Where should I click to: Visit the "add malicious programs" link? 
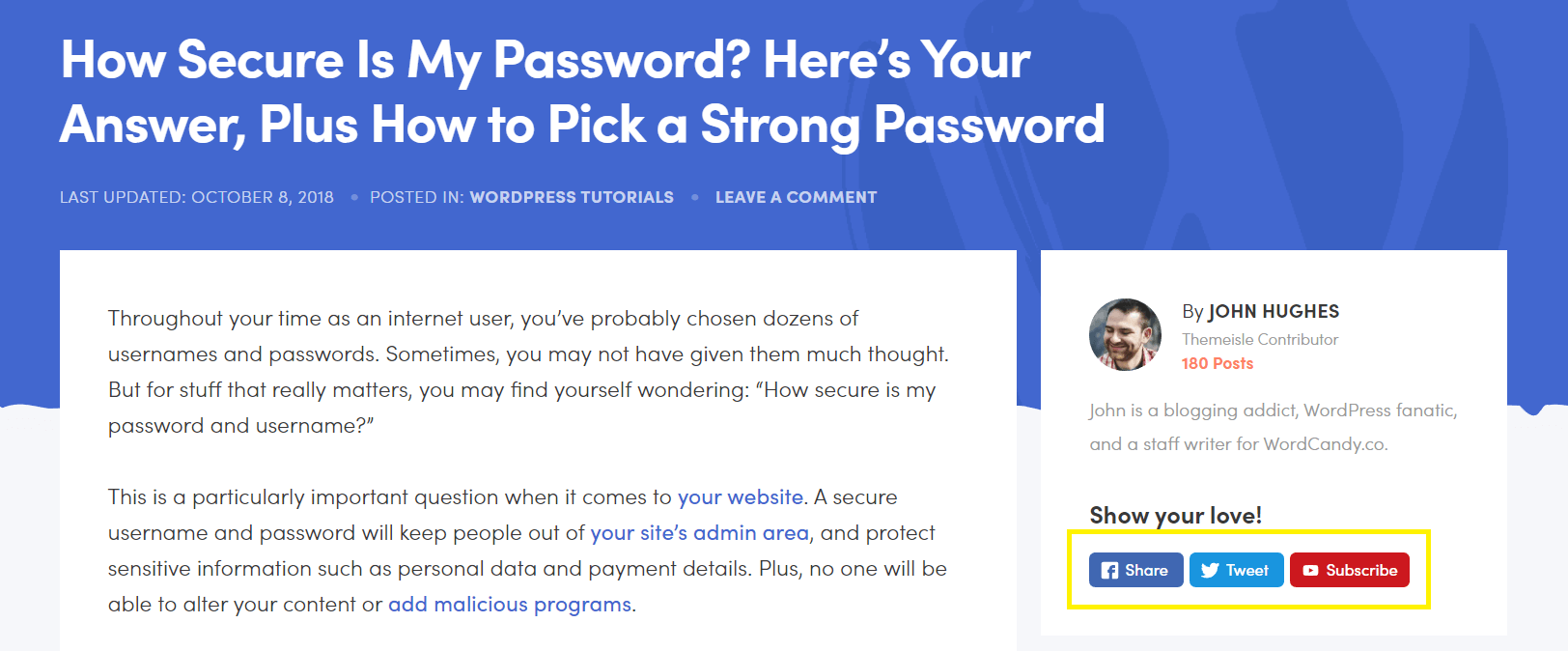(510, 605)
